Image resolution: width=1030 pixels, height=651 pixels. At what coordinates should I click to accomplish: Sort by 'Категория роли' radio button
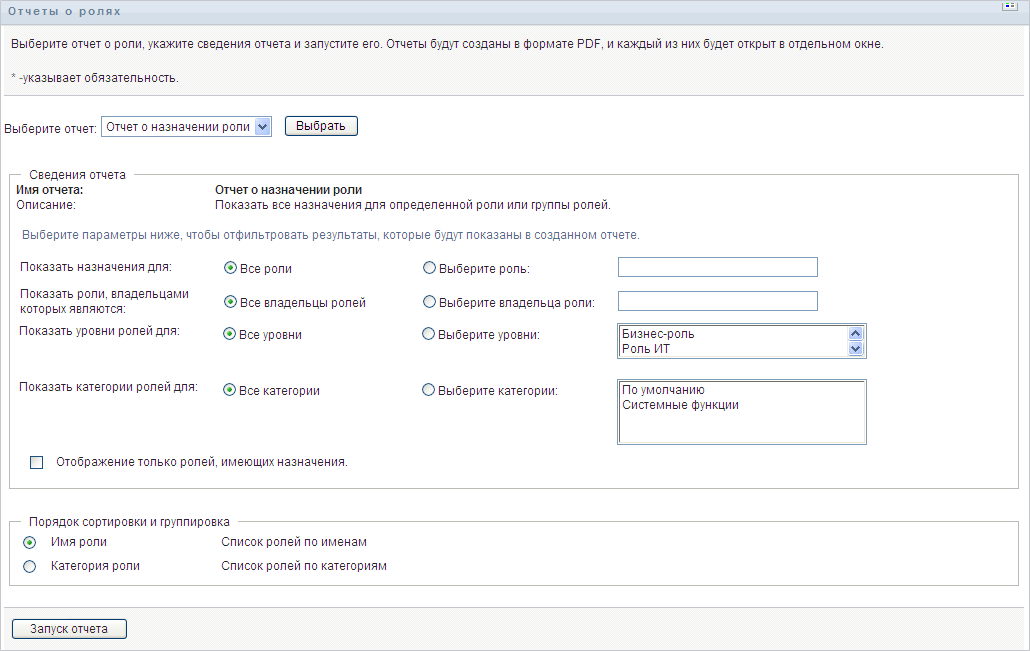(30, 566)
